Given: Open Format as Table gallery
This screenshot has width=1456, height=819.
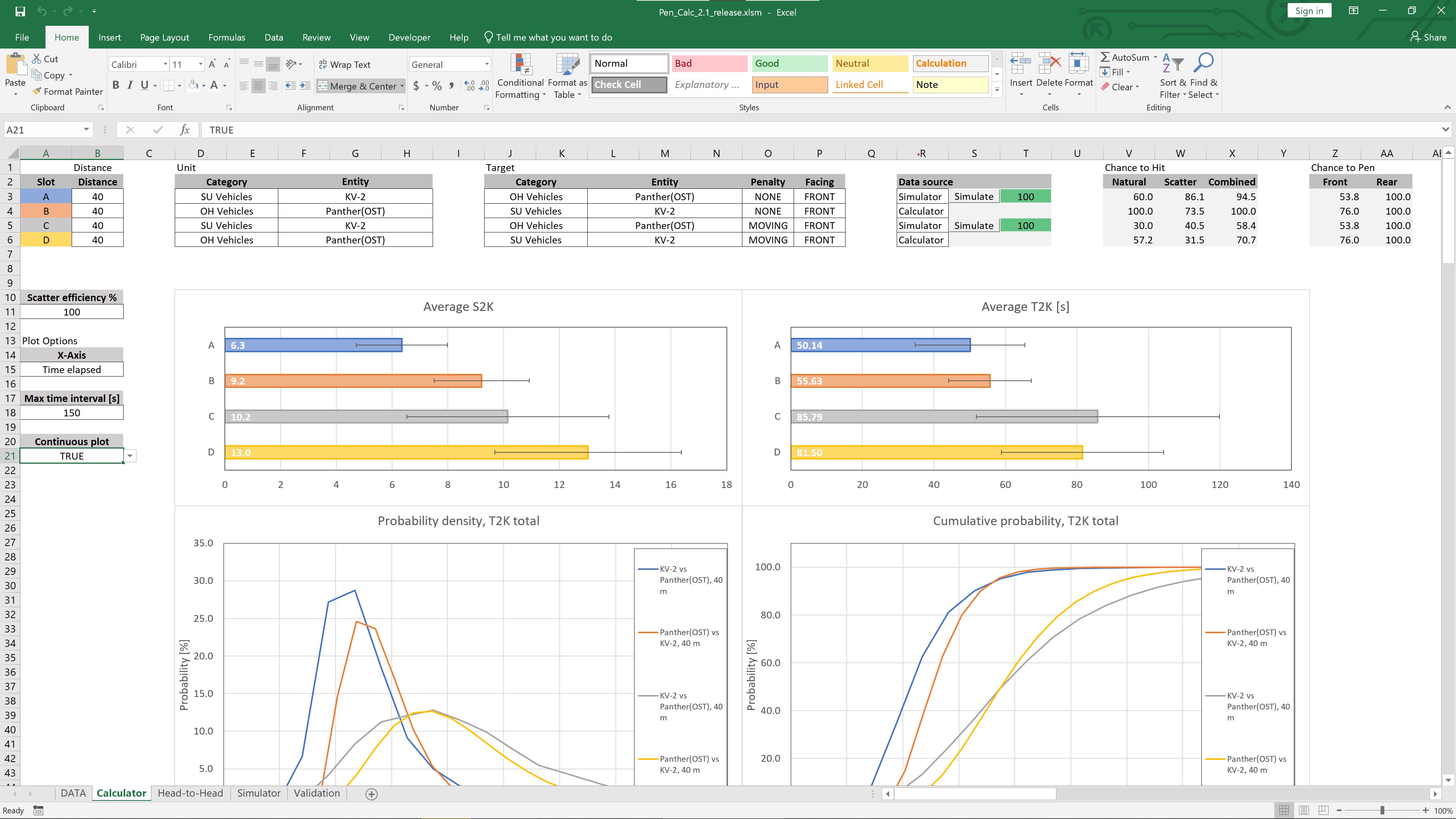Looking at the screenshot, I should pyautogui.click(x=568, y=76).
